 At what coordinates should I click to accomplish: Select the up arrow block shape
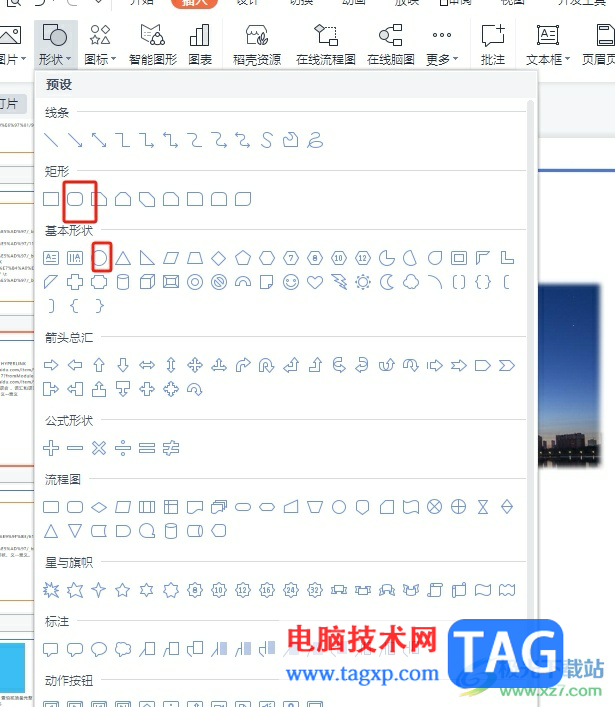[x=99, y=365]
